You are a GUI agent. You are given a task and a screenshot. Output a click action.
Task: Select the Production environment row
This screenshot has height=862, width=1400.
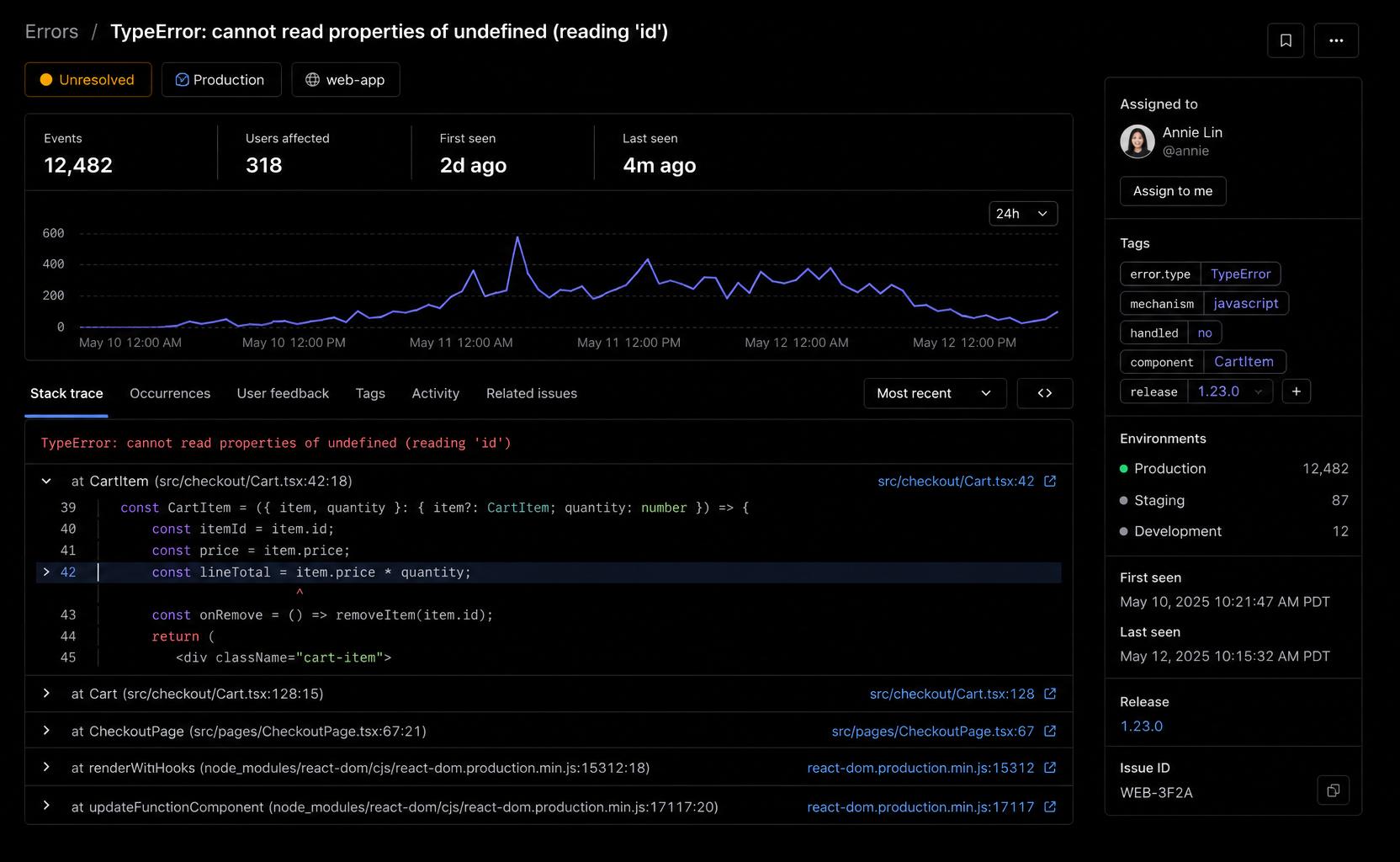click(x=1233, y=468)
